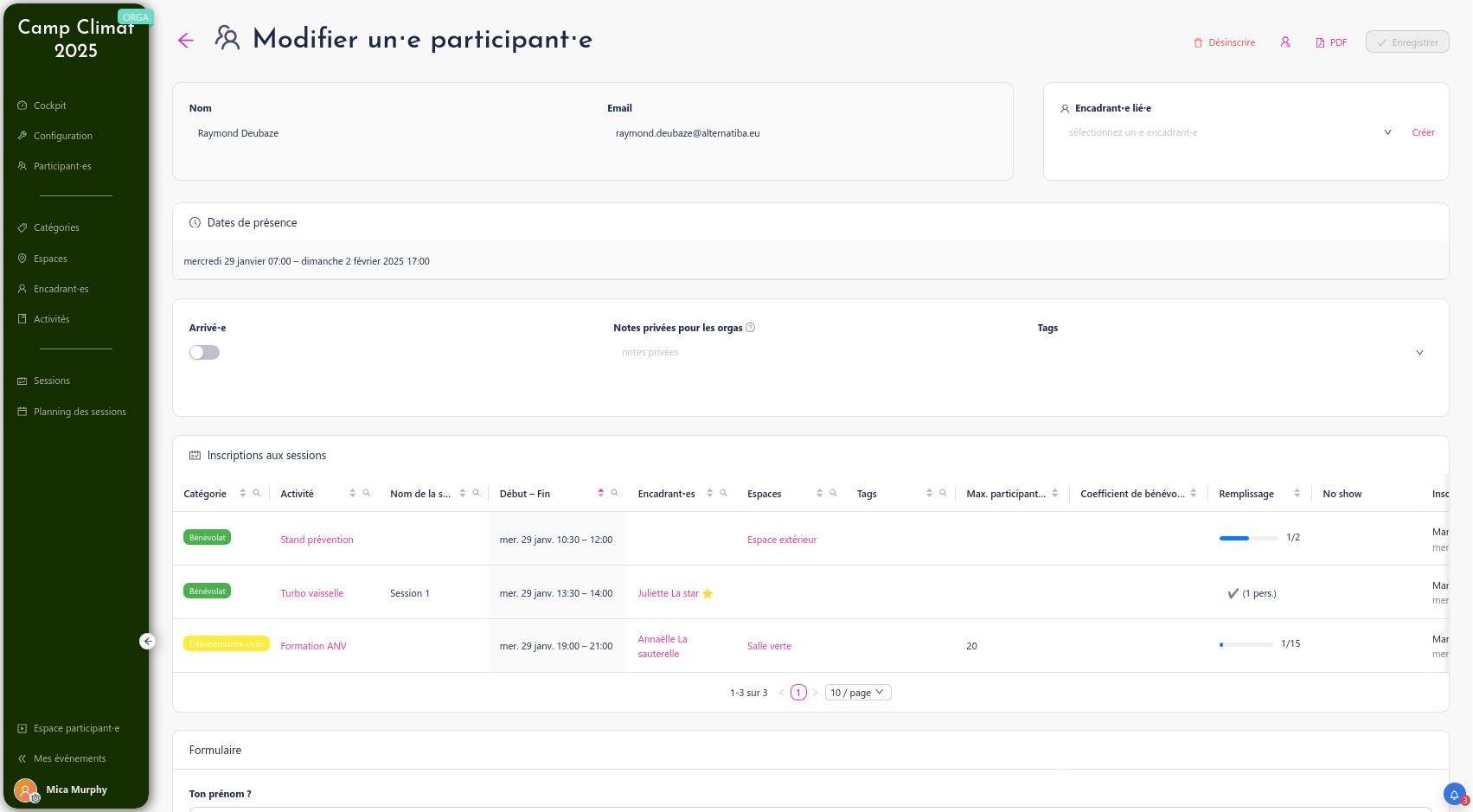Image resolution: width=1473 pixels, height=812 pixels.
Task: Enable the Arrivé·e toggle switch
Action: tap(204, 352)
